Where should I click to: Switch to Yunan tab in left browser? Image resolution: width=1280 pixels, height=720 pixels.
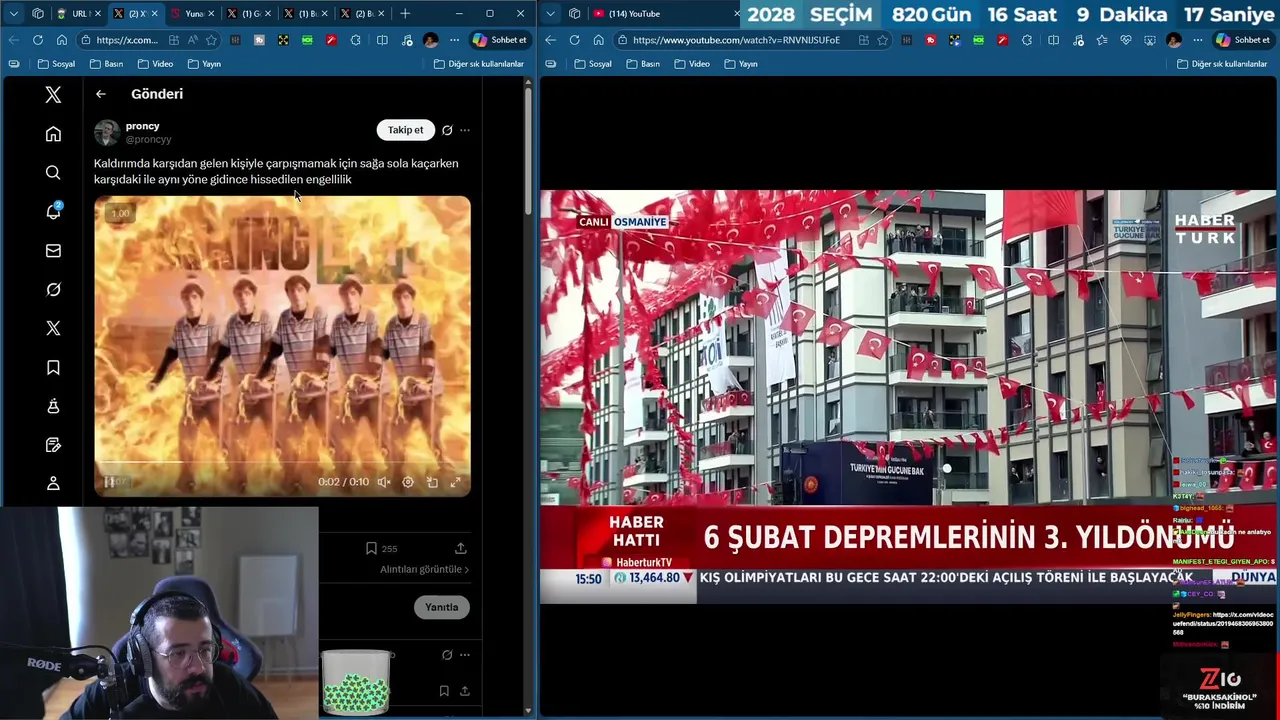(x=190, y=14)
